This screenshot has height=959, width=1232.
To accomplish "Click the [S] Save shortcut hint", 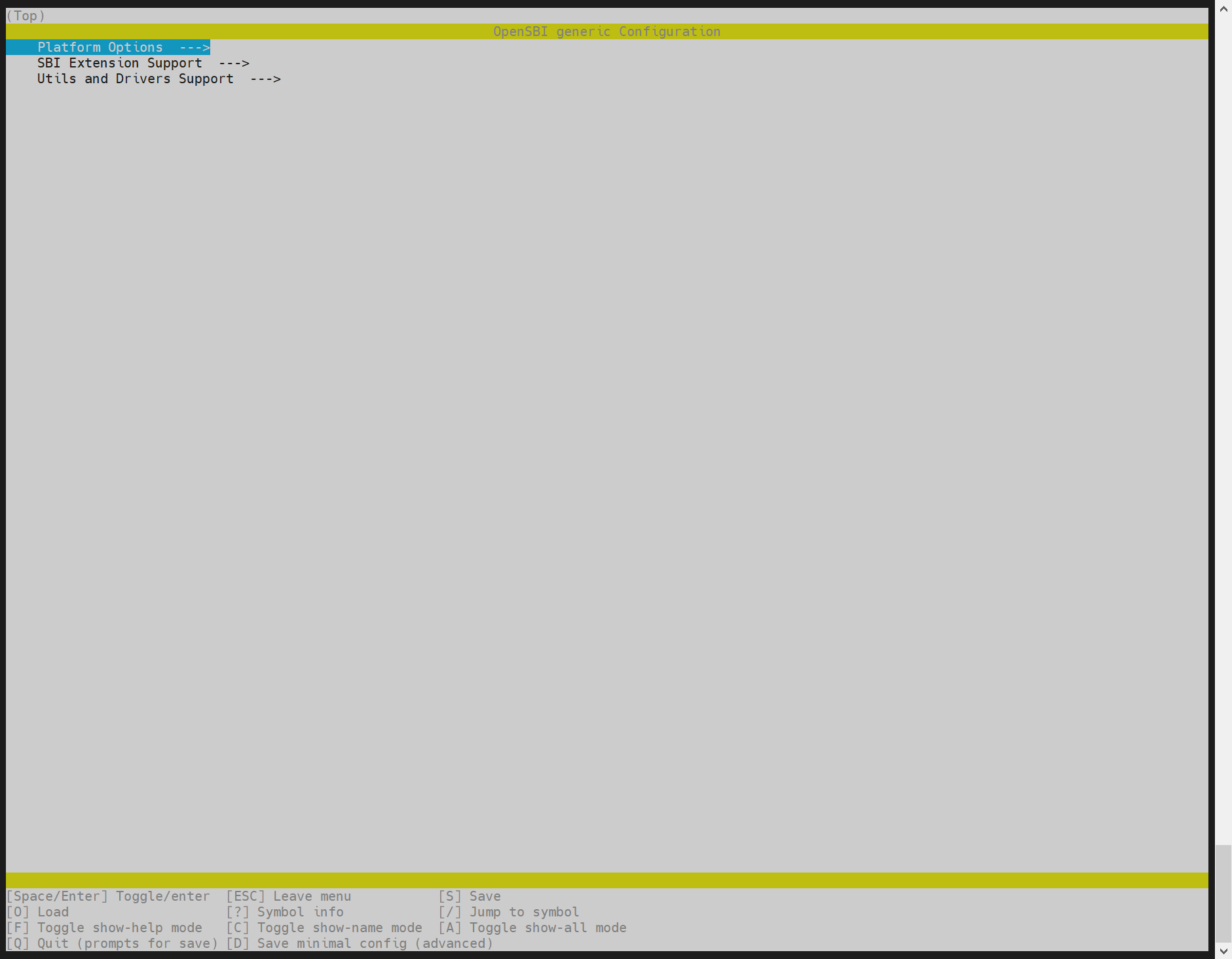I will point(469,896).
